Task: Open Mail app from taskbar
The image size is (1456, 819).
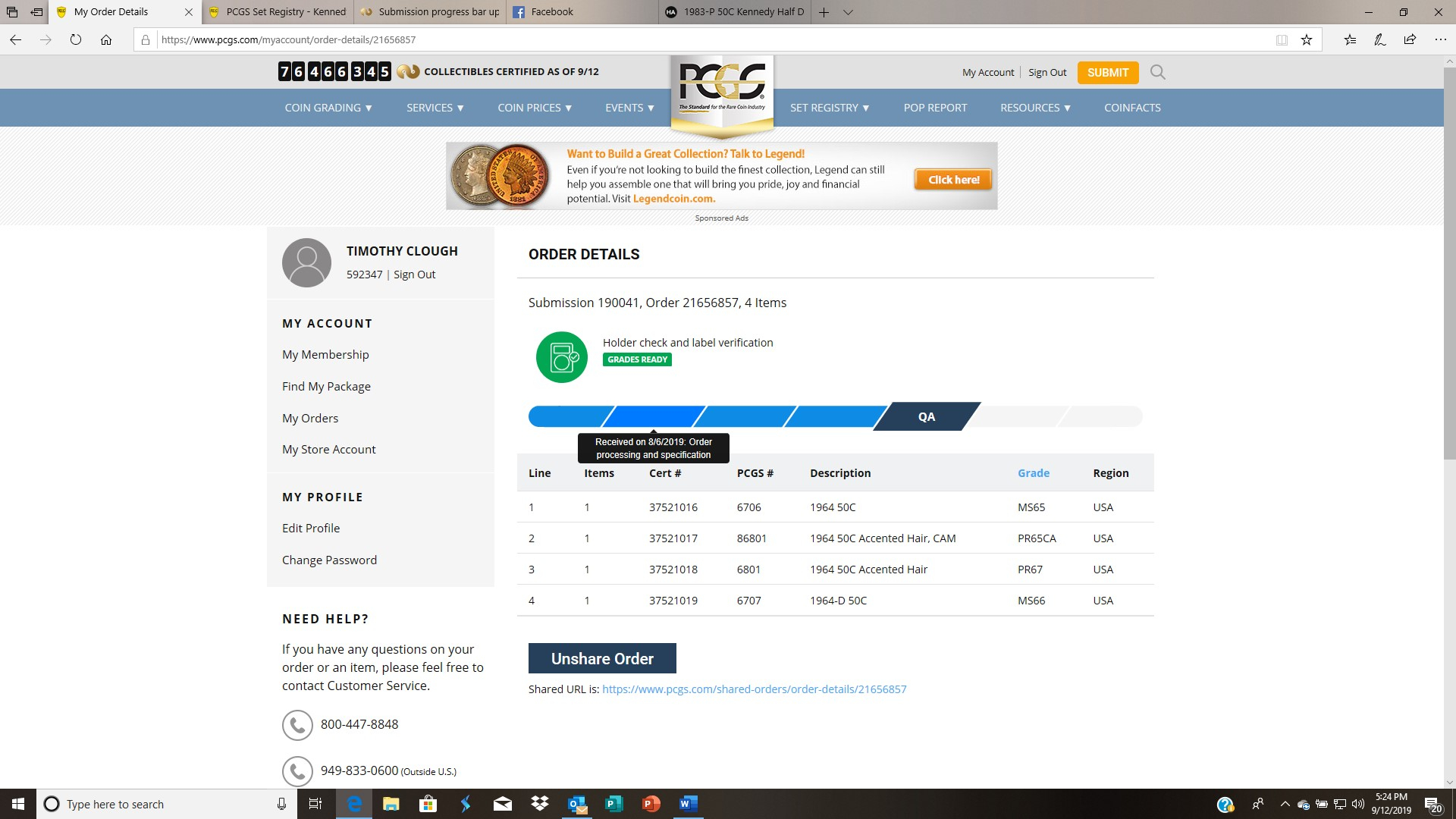Action: [503, 804]
